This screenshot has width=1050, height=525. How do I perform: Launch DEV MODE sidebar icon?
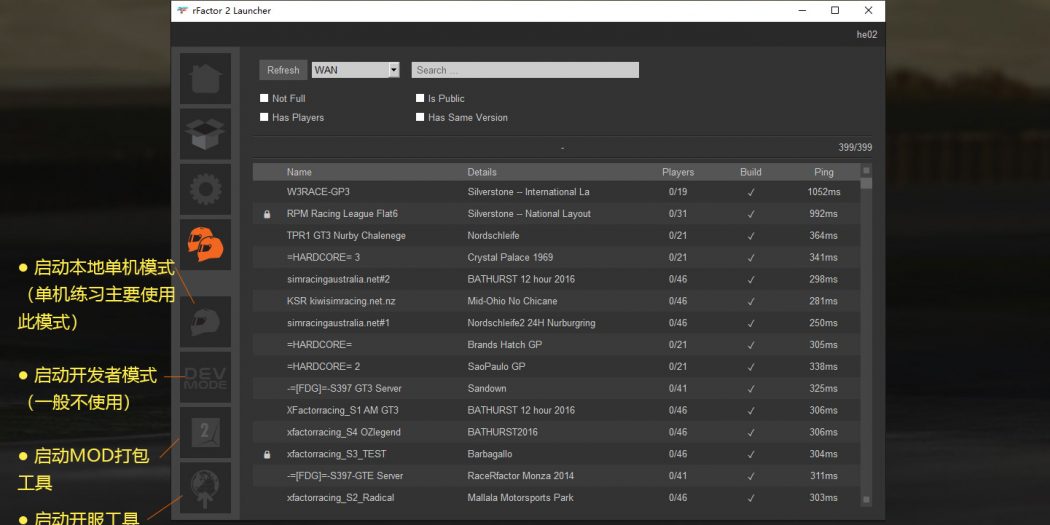206,378
